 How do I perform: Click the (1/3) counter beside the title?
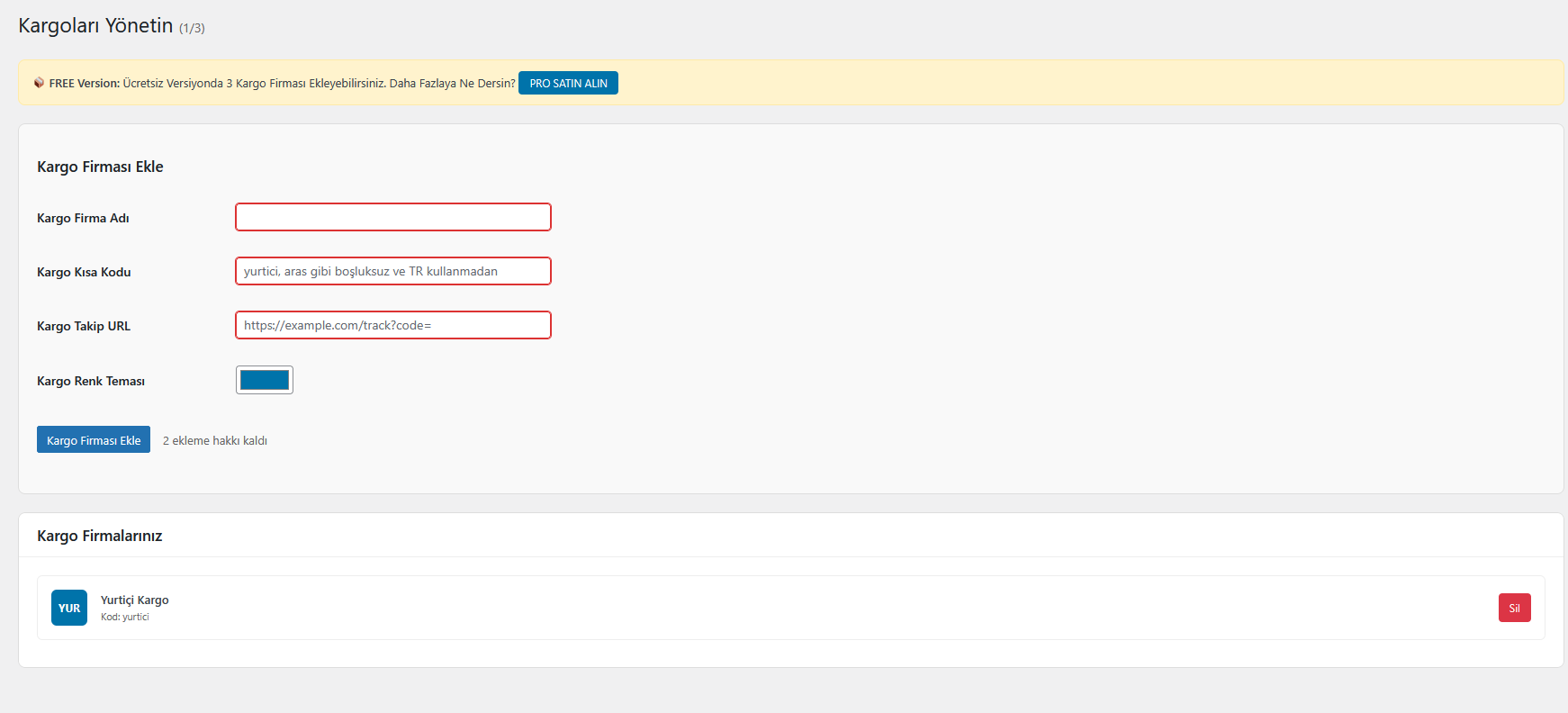[192, 29]
